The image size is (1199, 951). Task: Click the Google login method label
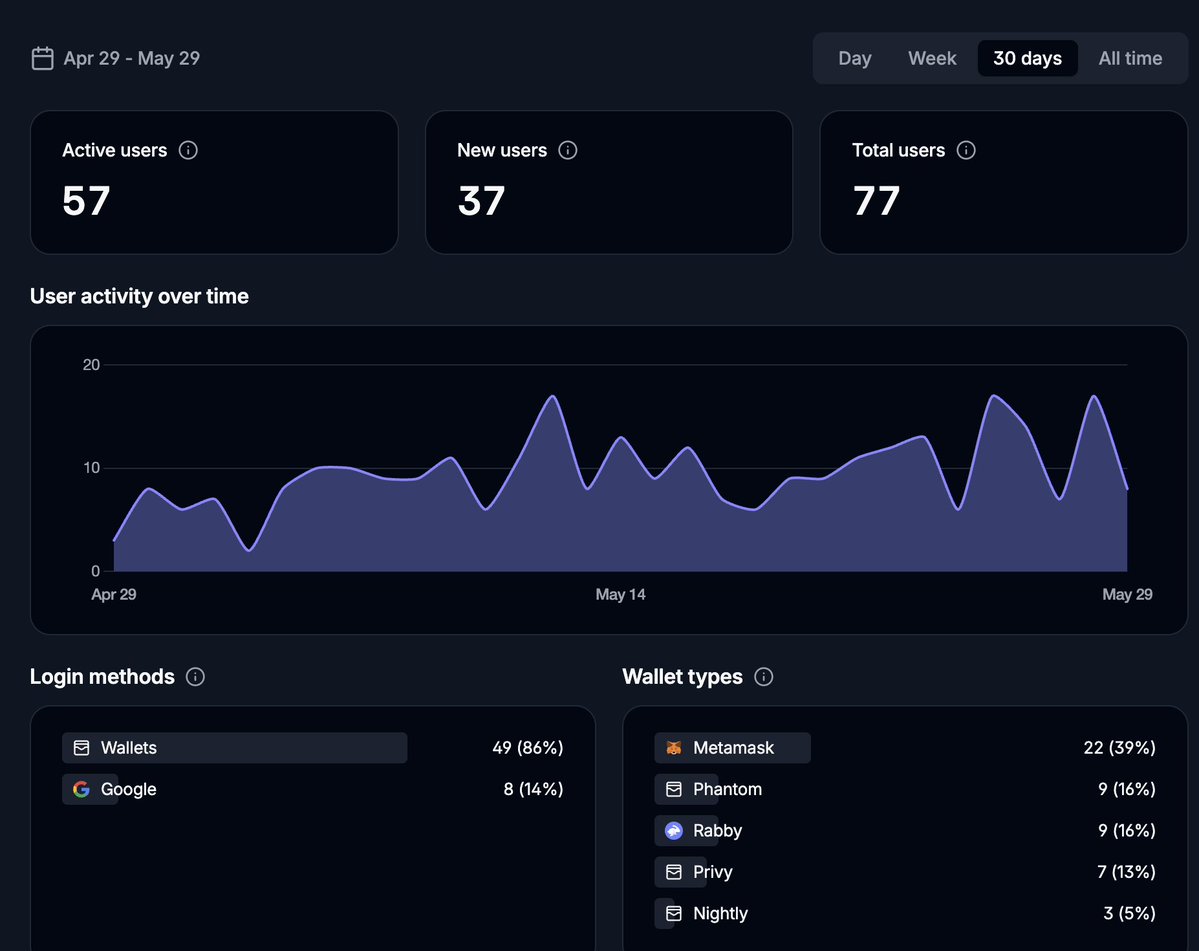128,789
